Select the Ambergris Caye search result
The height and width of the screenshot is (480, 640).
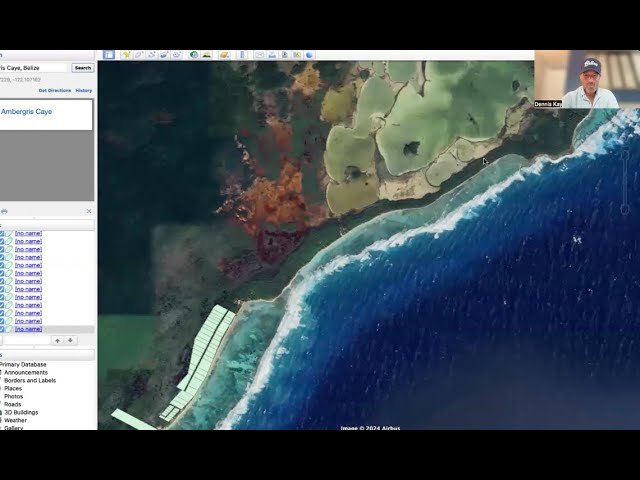26,111
